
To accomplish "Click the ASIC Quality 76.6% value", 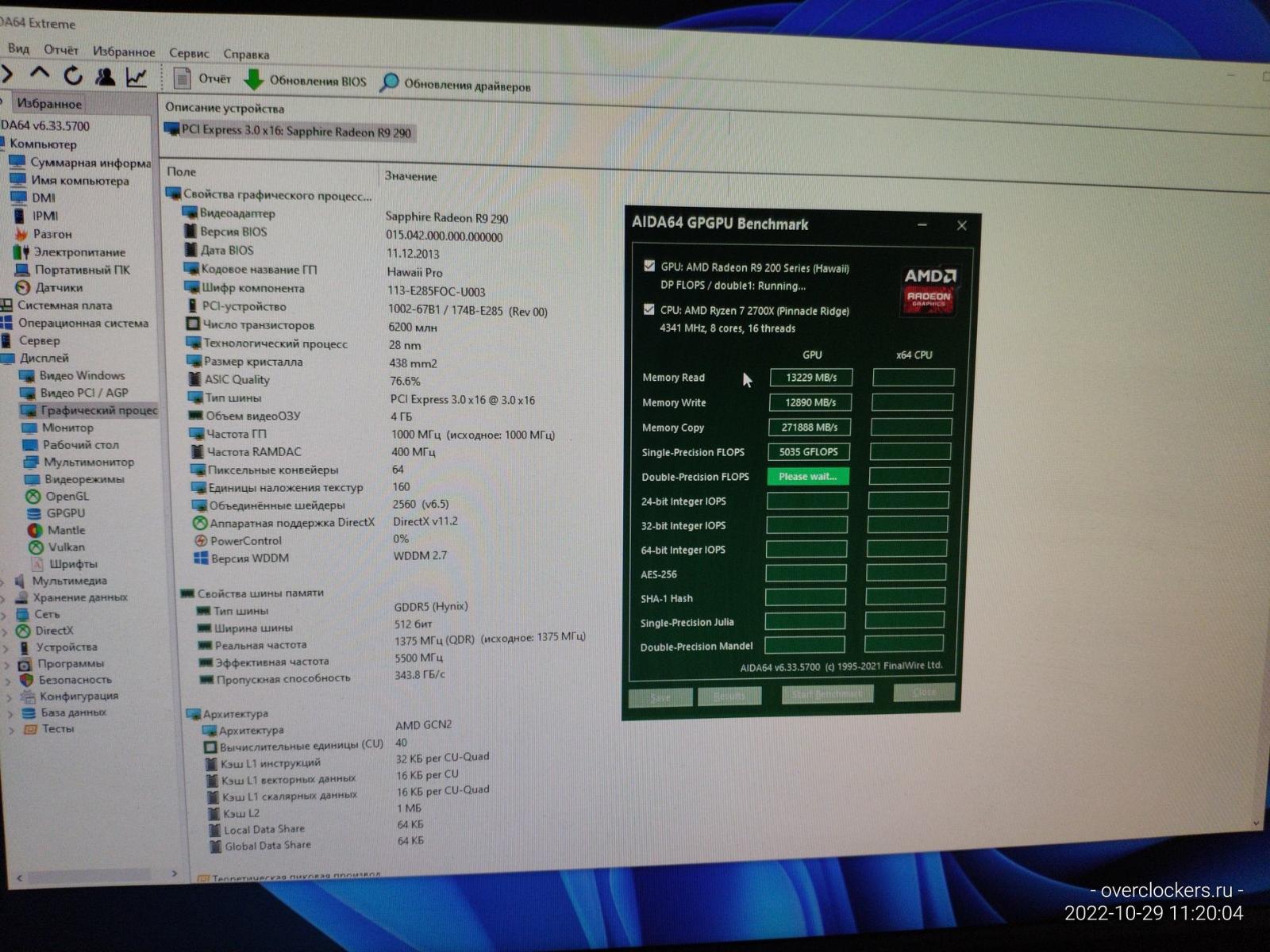I will [x=405, y=381].
